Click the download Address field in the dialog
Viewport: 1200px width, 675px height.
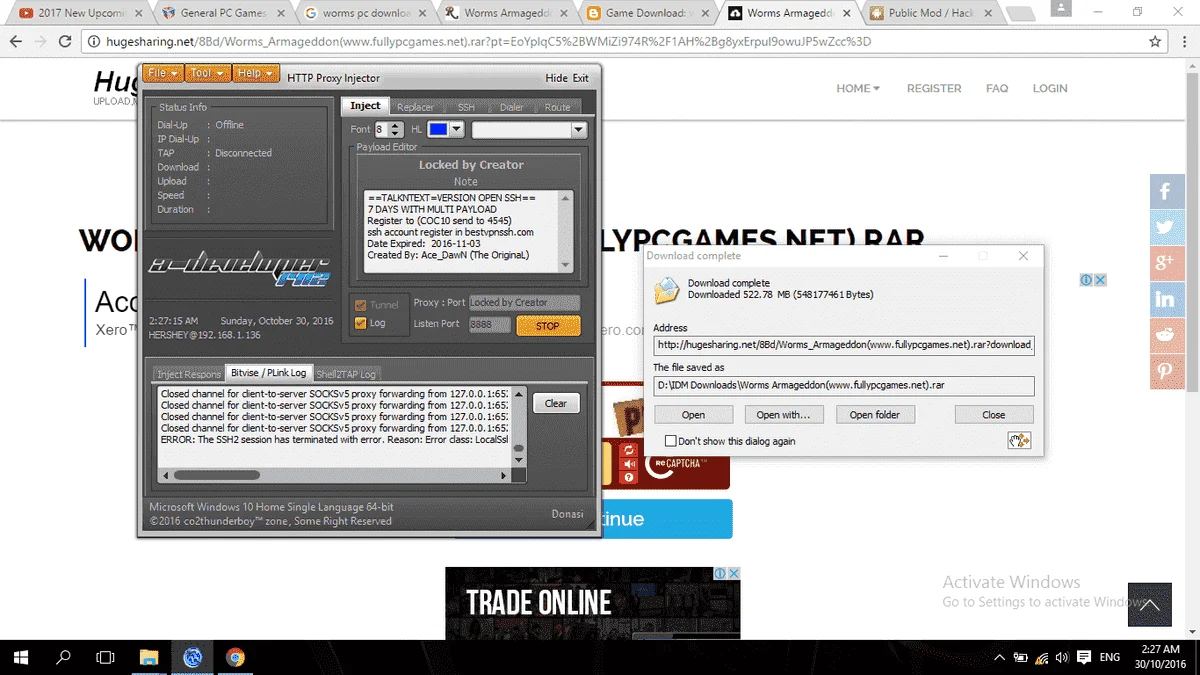click(844, 345)
